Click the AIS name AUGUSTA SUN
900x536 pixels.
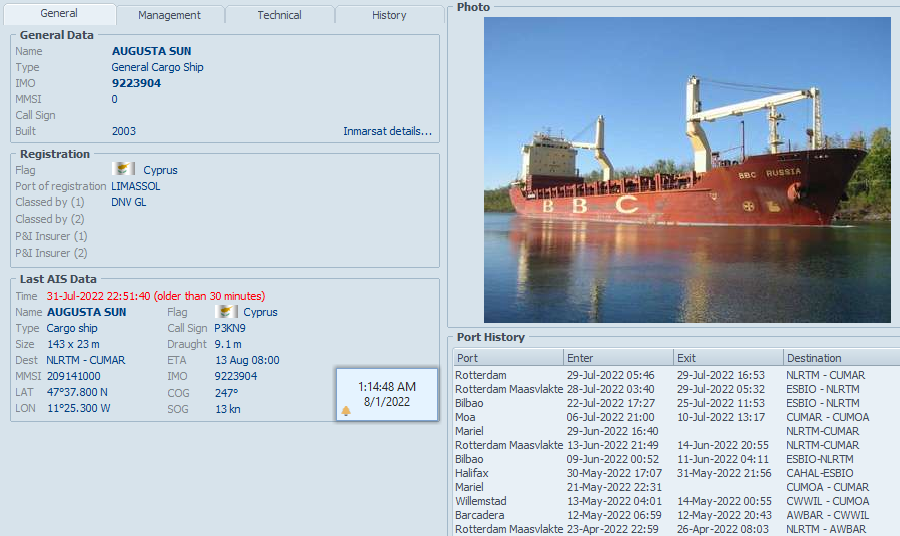(87, 312)
